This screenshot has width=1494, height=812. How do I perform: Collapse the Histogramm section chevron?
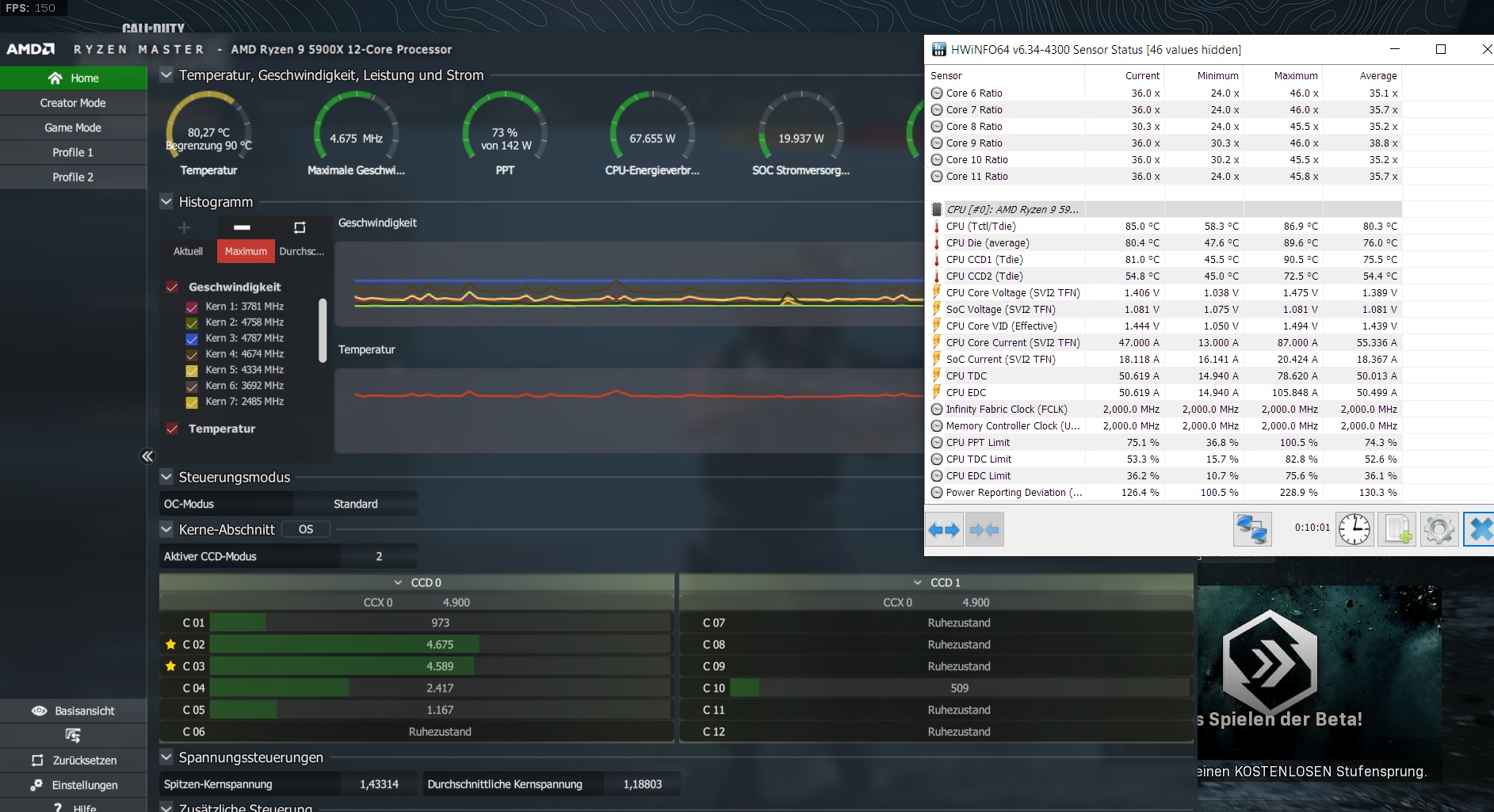(x=166, y=202)
